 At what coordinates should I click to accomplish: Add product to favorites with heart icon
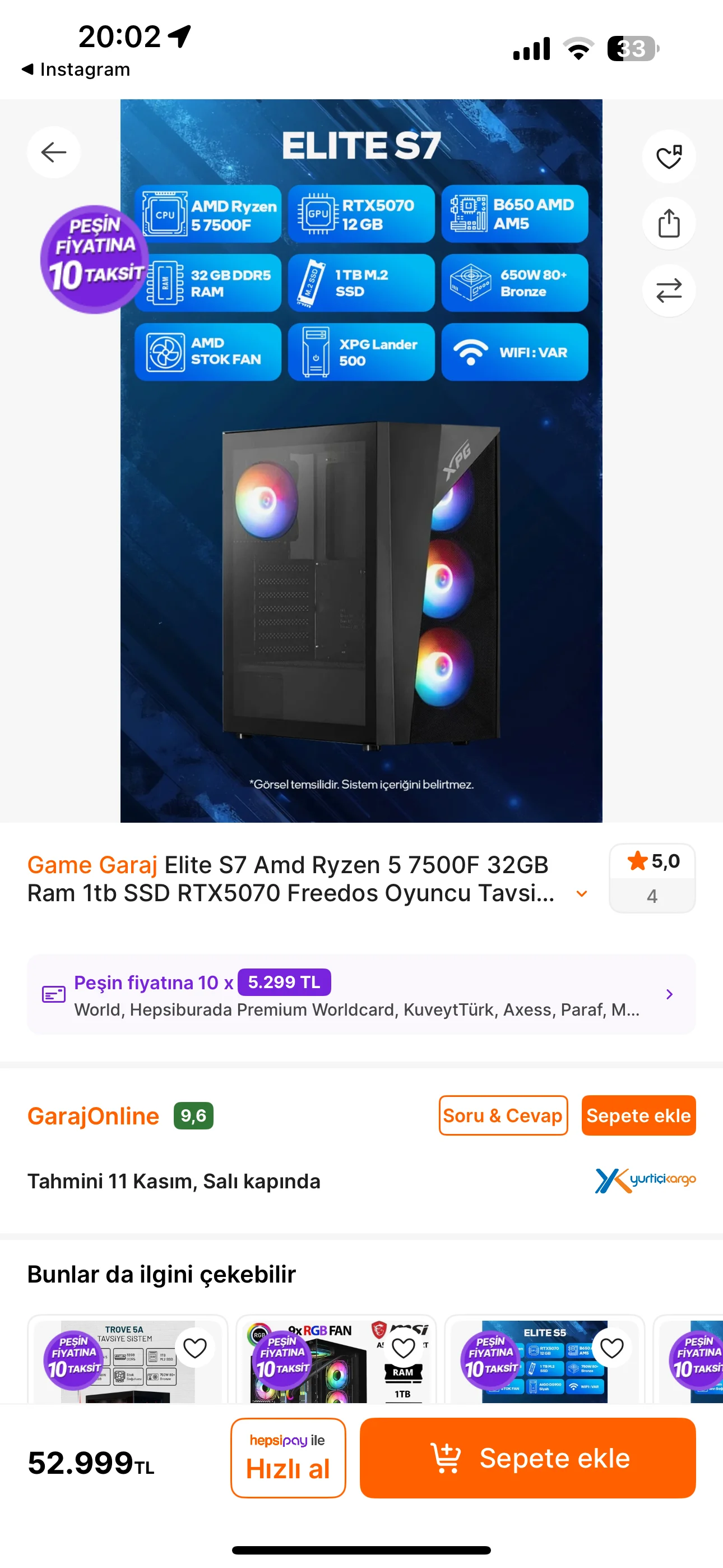[x=669, y=156]
